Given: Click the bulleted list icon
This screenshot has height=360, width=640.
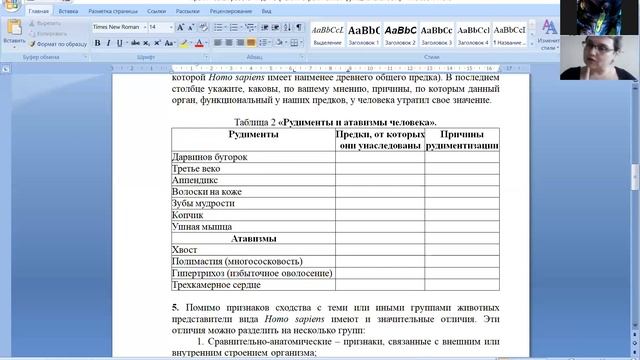Looking at the screenshot, I should [x=218, y=27].
